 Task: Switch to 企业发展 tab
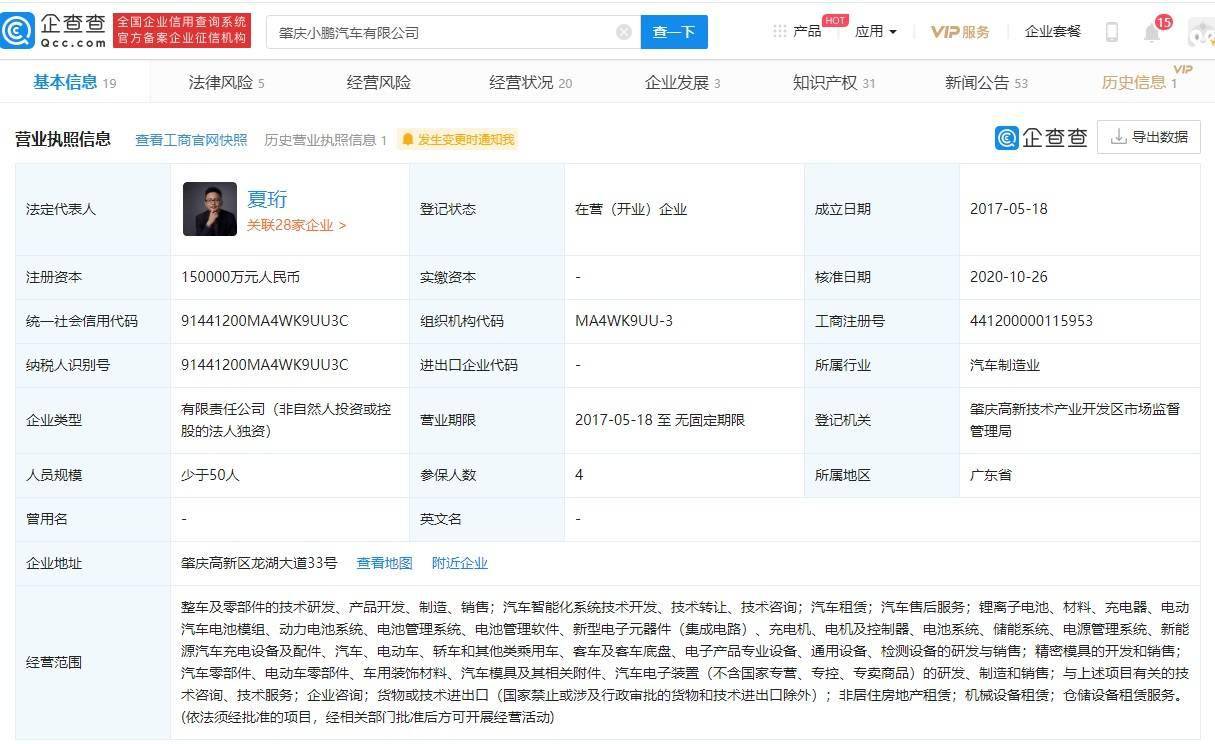[682, 82]
